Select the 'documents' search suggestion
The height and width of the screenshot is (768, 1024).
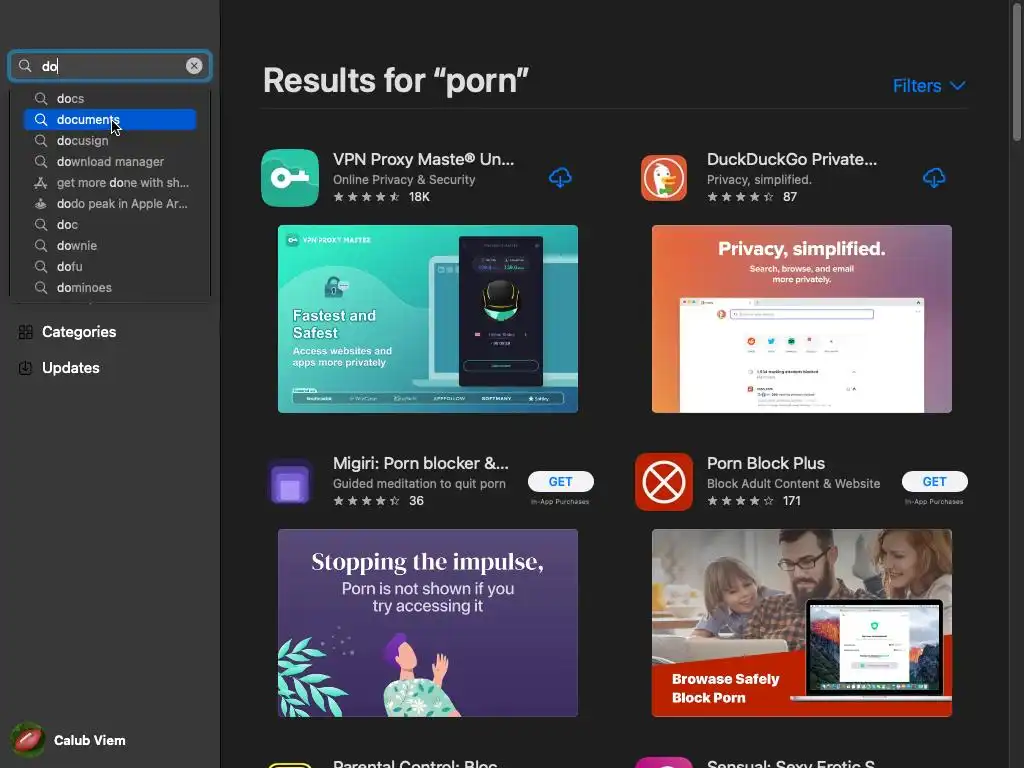(x=110, y=120)
